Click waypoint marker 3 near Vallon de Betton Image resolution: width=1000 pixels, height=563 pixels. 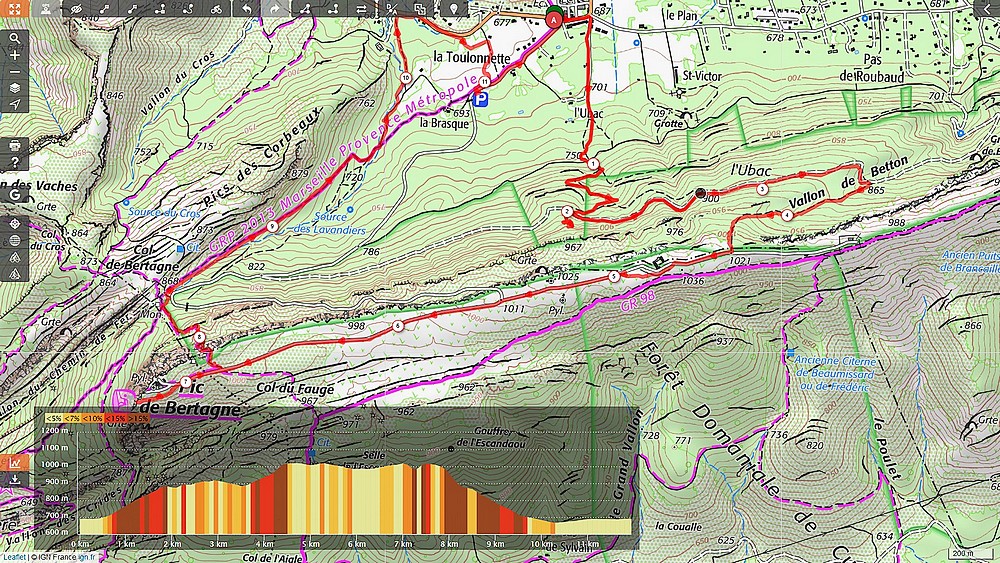(762, 189)
